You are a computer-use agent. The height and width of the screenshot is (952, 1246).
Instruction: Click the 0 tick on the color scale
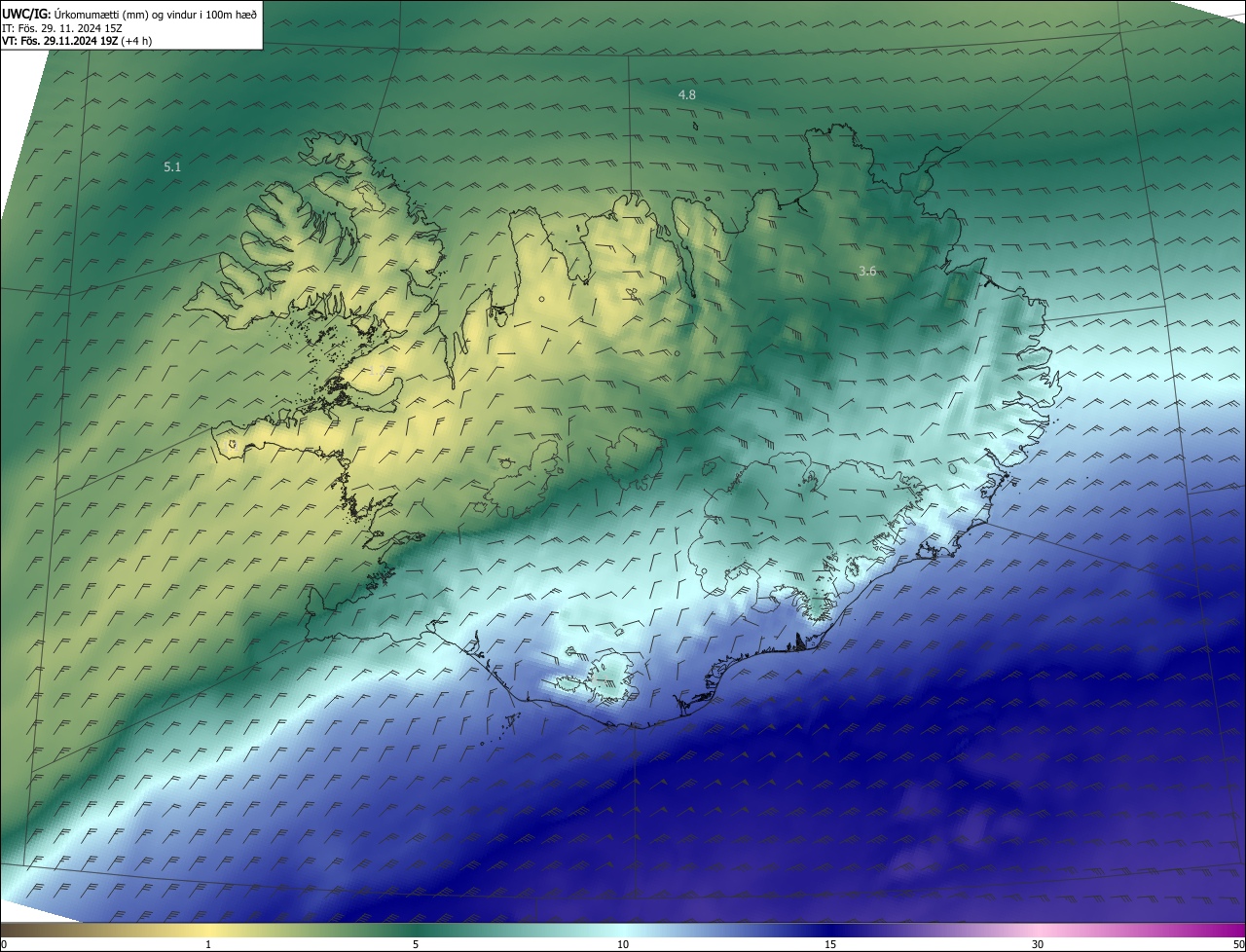pos(4,944)
